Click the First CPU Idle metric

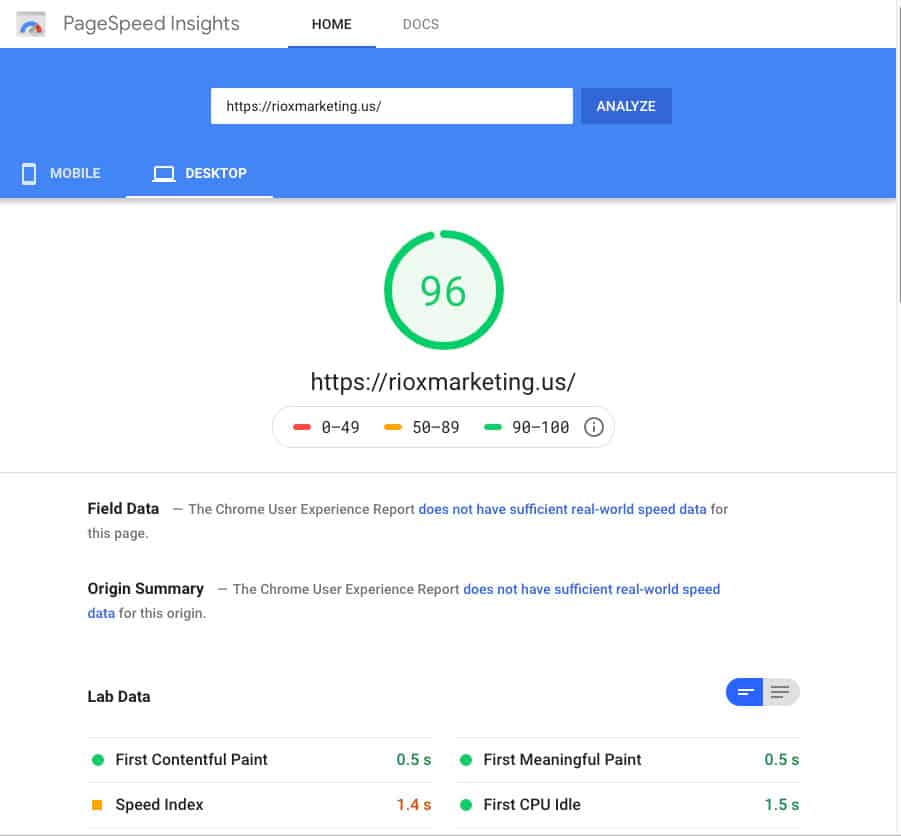pyautogui.click(x=627, y=804)
